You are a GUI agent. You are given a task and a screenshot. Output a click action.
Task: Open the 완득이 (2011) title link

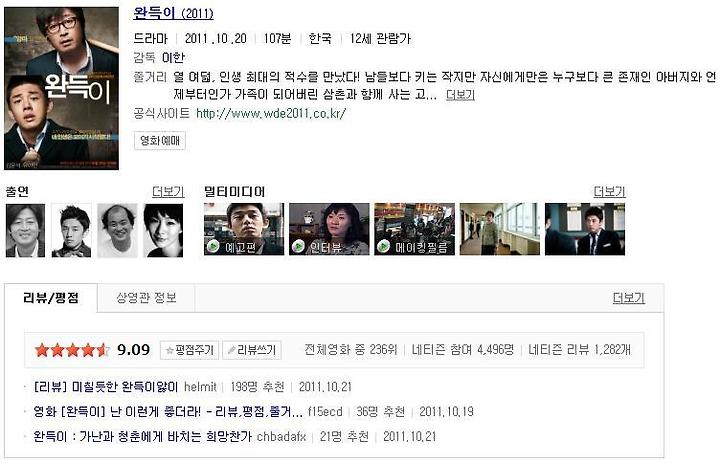[173, 13]
